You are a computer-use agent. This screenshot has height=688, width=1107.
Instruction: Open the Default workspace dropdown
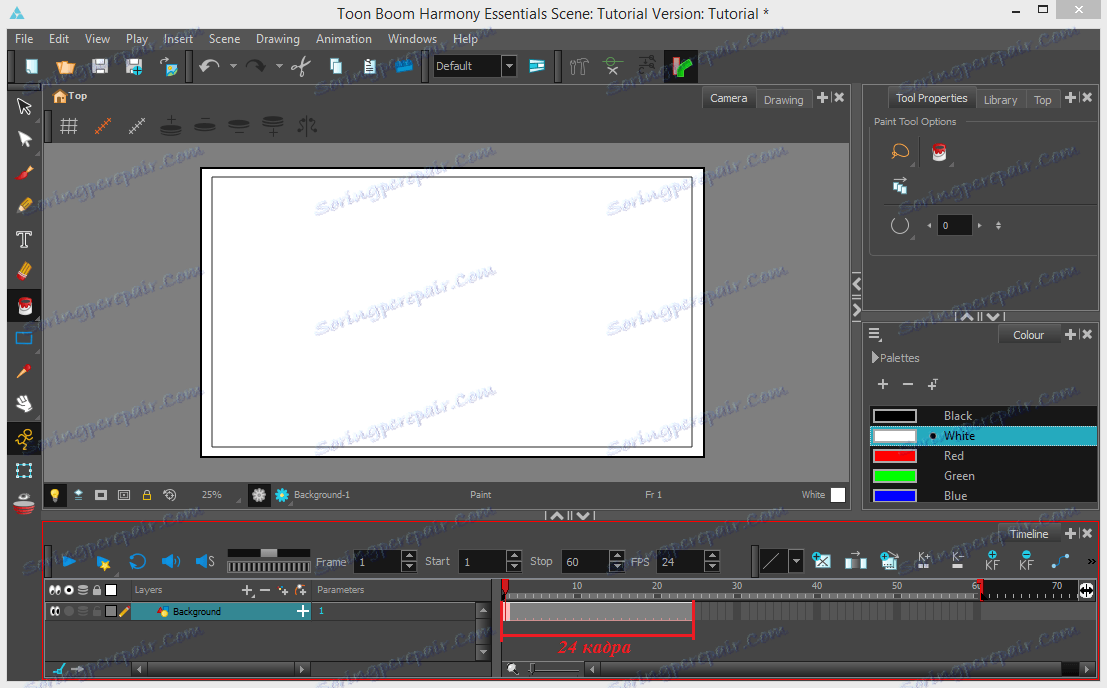coord(509,66)
